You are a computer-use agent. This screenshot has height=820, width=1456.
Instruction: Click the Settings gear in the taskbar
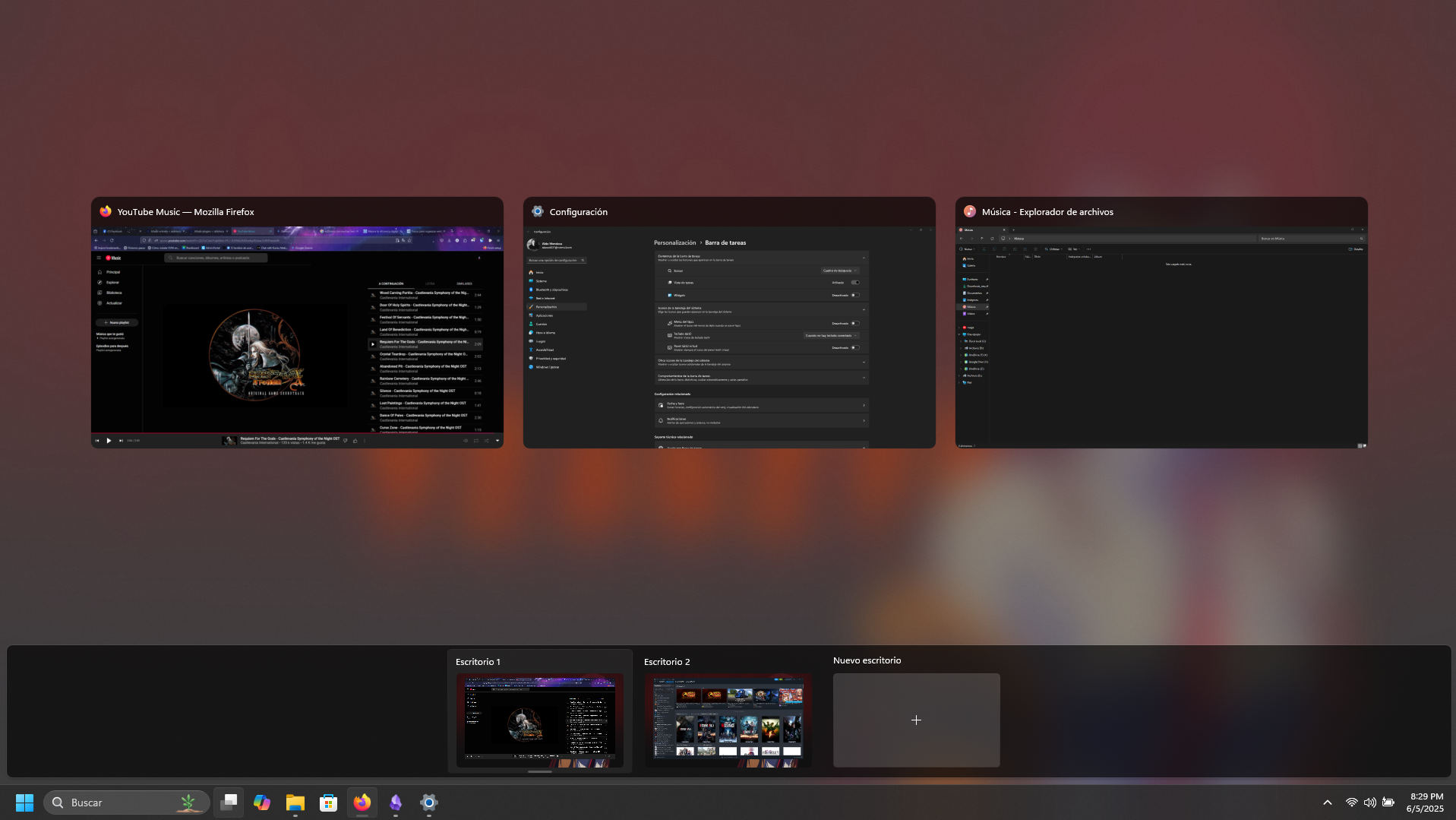coord(429,803)
